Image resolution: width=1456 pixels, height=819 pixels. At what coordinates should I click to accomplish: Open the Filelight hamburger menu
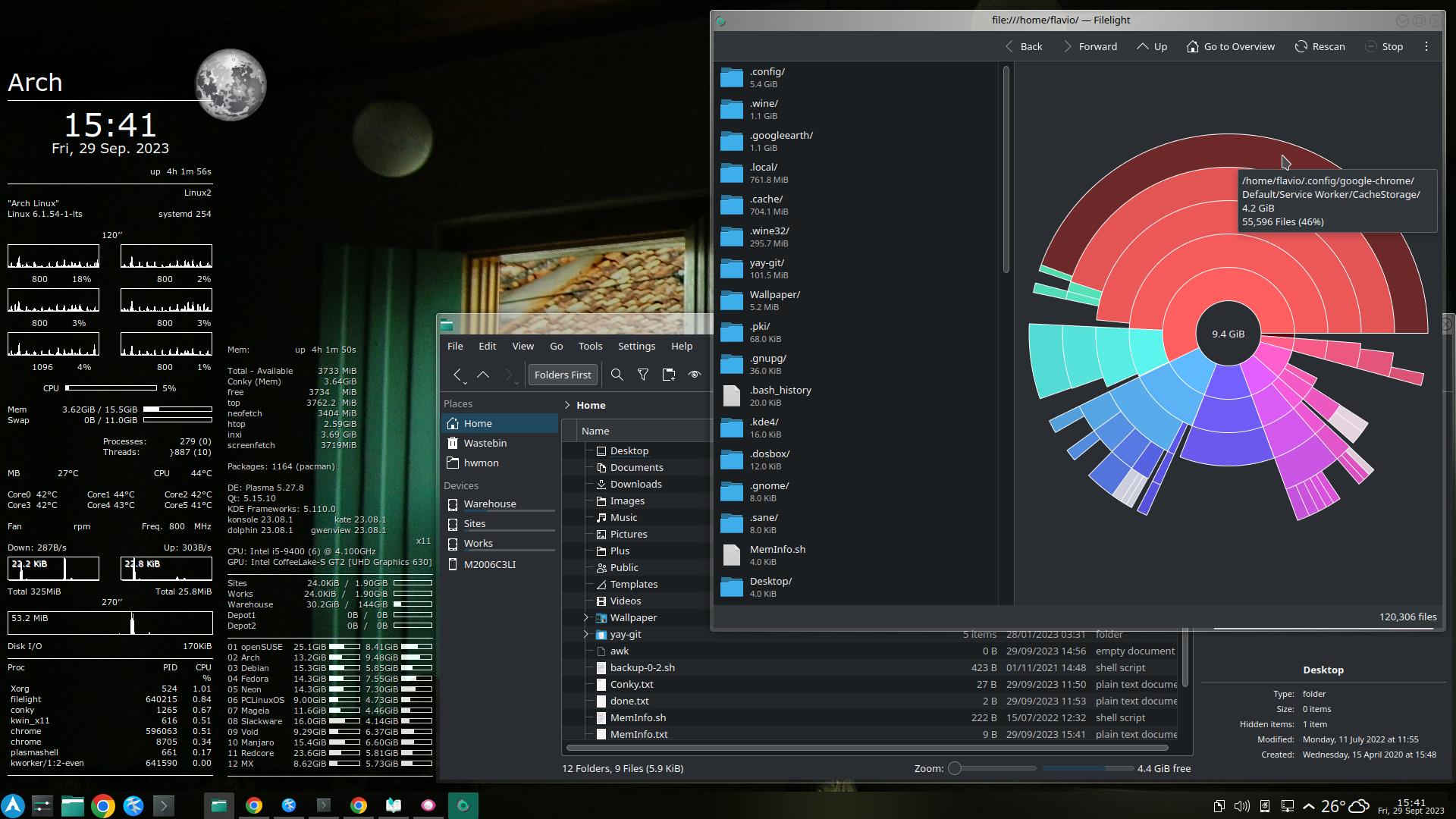1426,46
